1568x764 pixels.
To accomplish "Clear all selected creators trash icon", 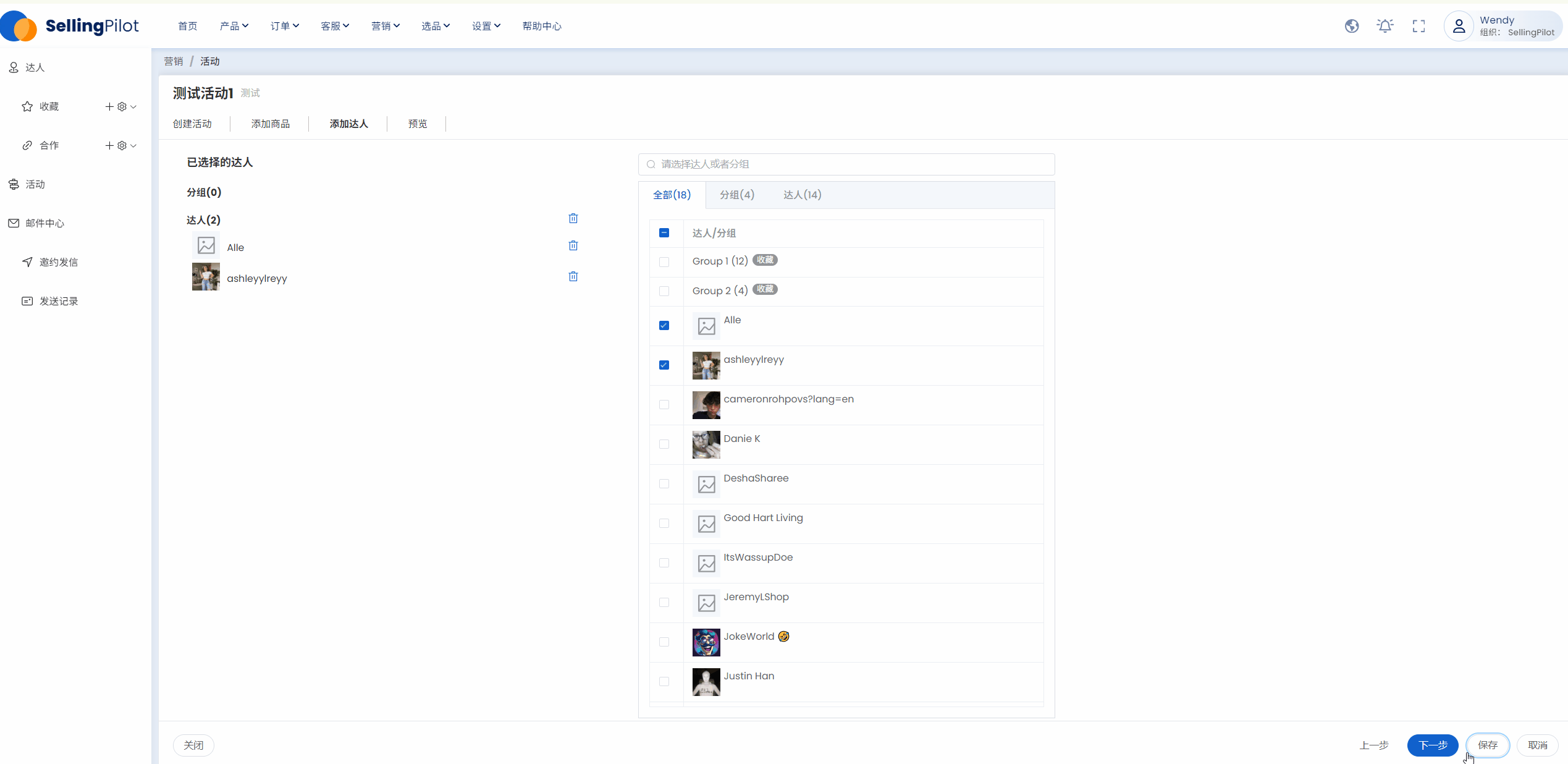I will click(x=573, y=219).
